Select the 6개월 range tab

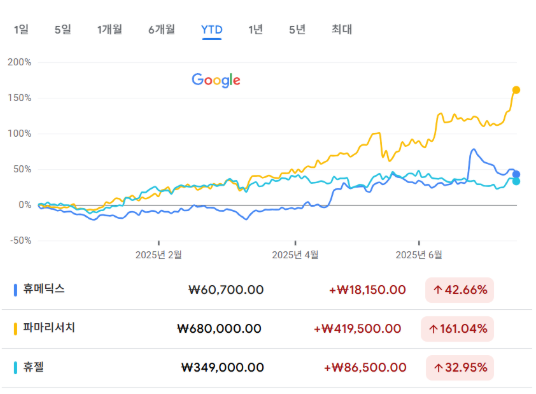(161, 29)
